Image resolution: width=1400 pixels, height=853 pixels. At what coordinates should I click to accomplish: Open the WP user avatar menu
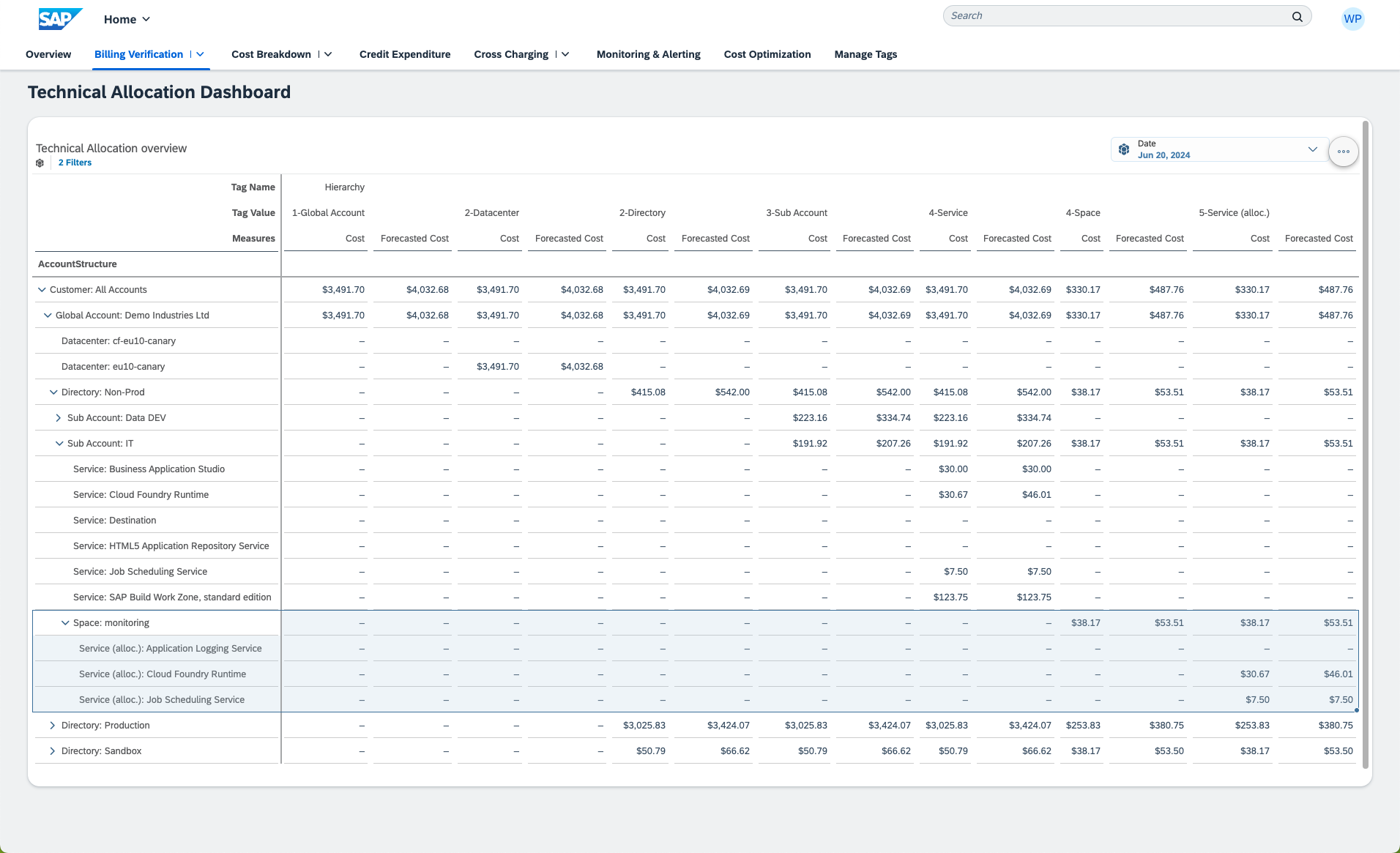(x=1352, y=19)
